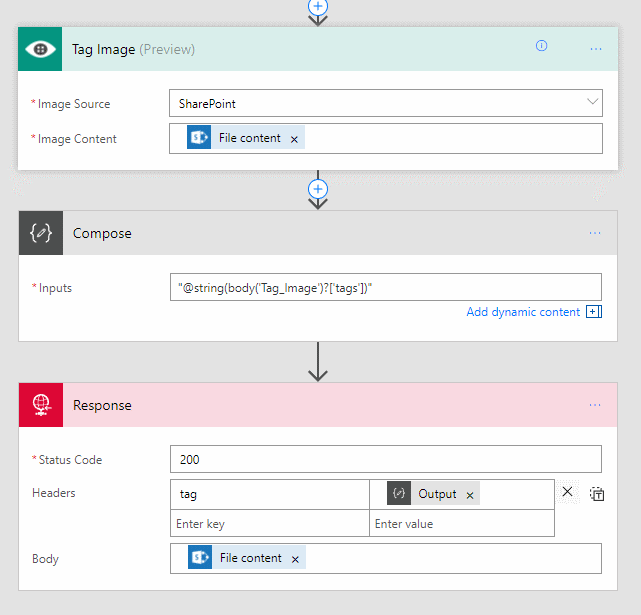Delete the tag header row
The width and height of the screenshot is (641, 615).
tap(567, 492)
